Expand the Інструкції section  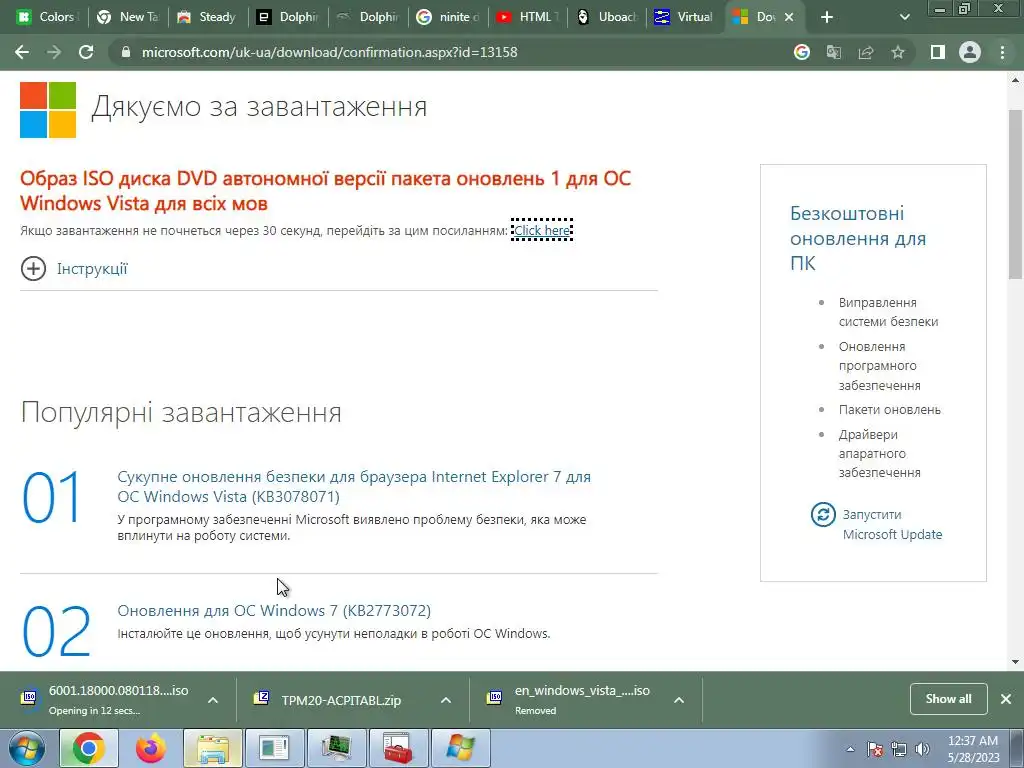coord(74,268)
